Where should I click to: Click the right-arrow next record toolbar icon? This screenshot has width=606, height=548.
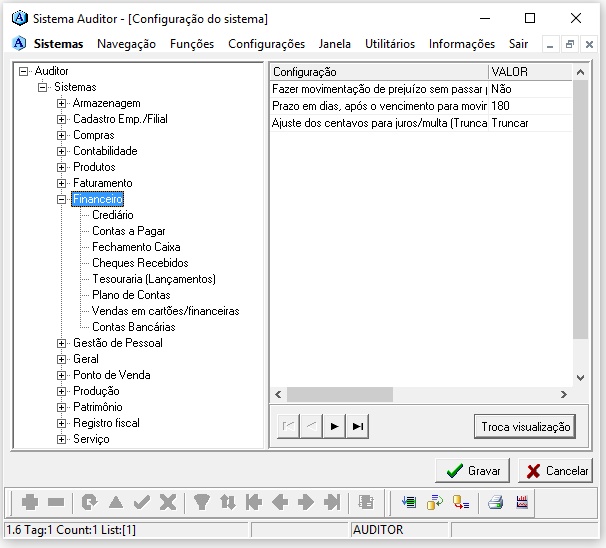306,502
